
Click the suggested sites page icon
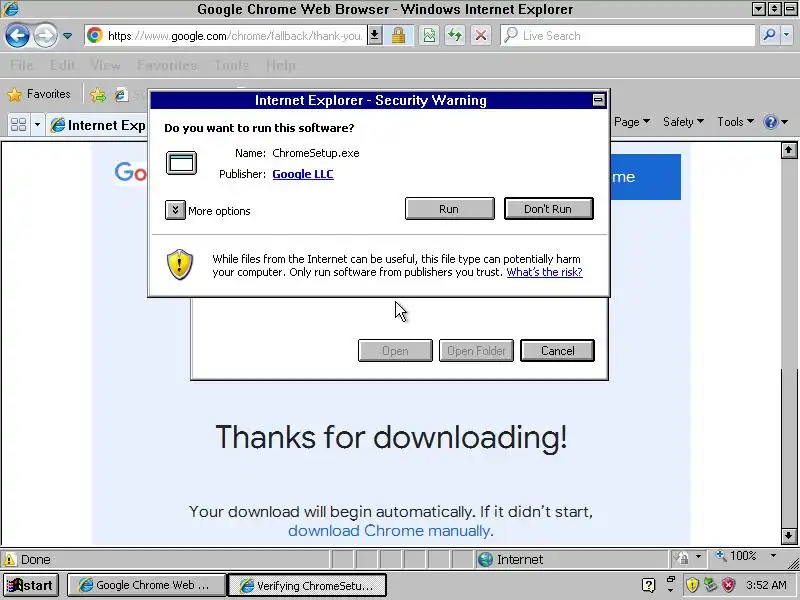[121, 94]
